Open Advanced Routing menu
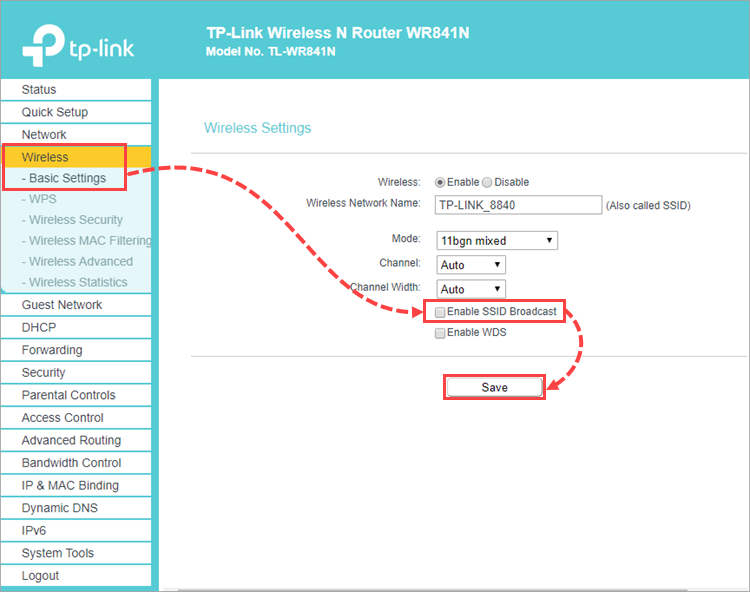The height and width of the screenshot is (592, 750). pos(76,440)
